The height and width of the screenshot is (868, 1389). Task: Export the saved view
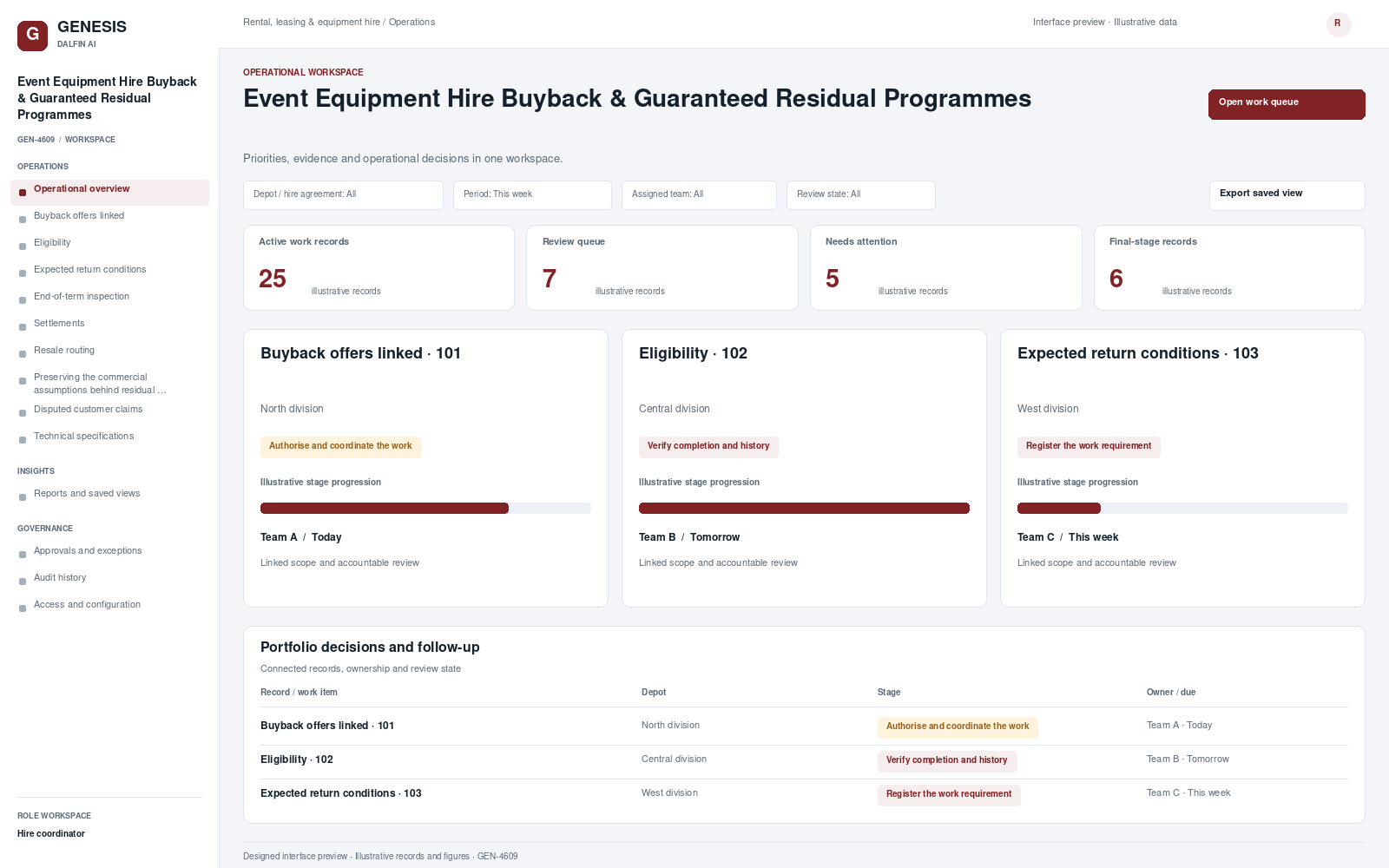click(1287, 195)
